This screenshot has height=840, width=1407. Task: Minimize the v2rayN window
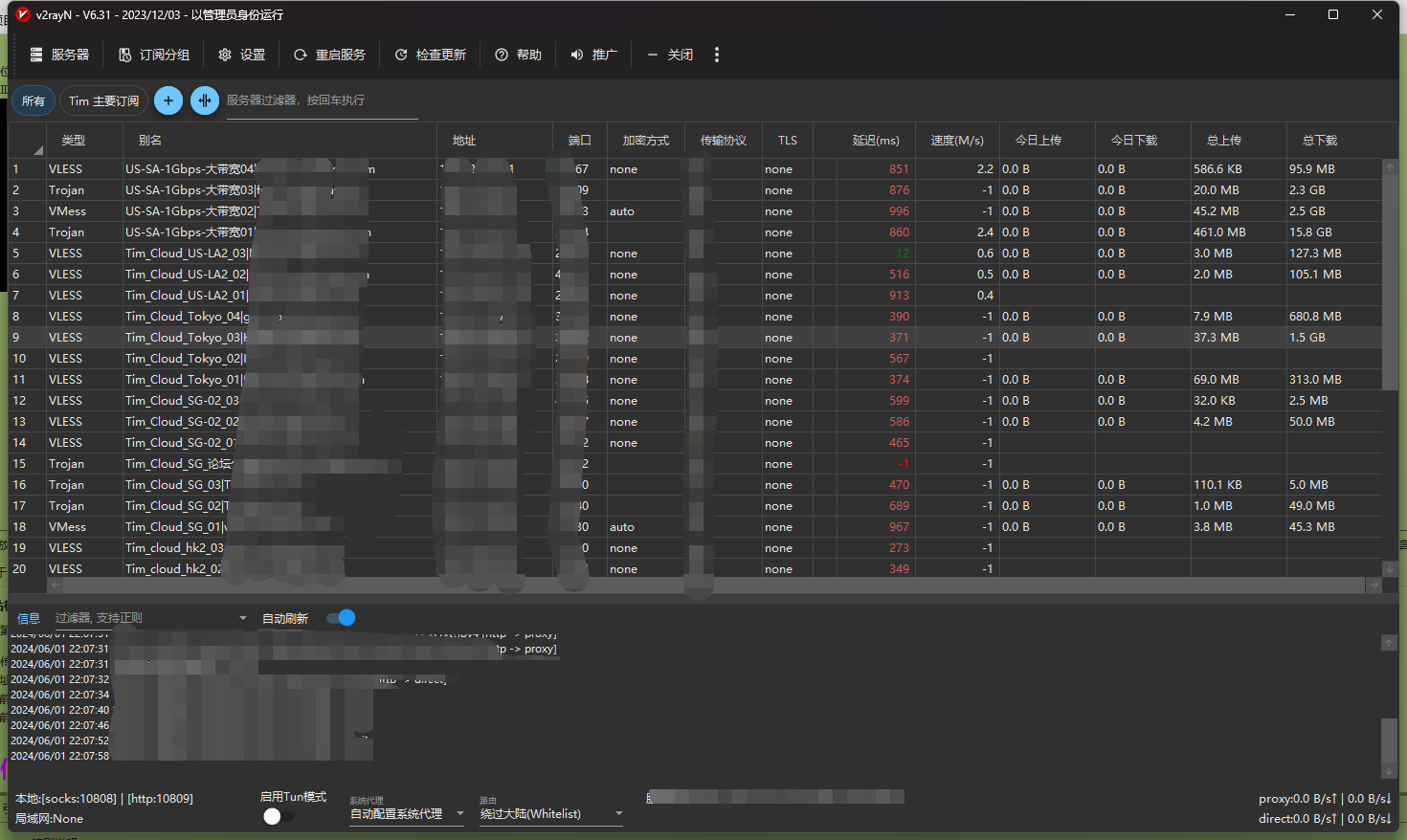(x=1289, y=14)
